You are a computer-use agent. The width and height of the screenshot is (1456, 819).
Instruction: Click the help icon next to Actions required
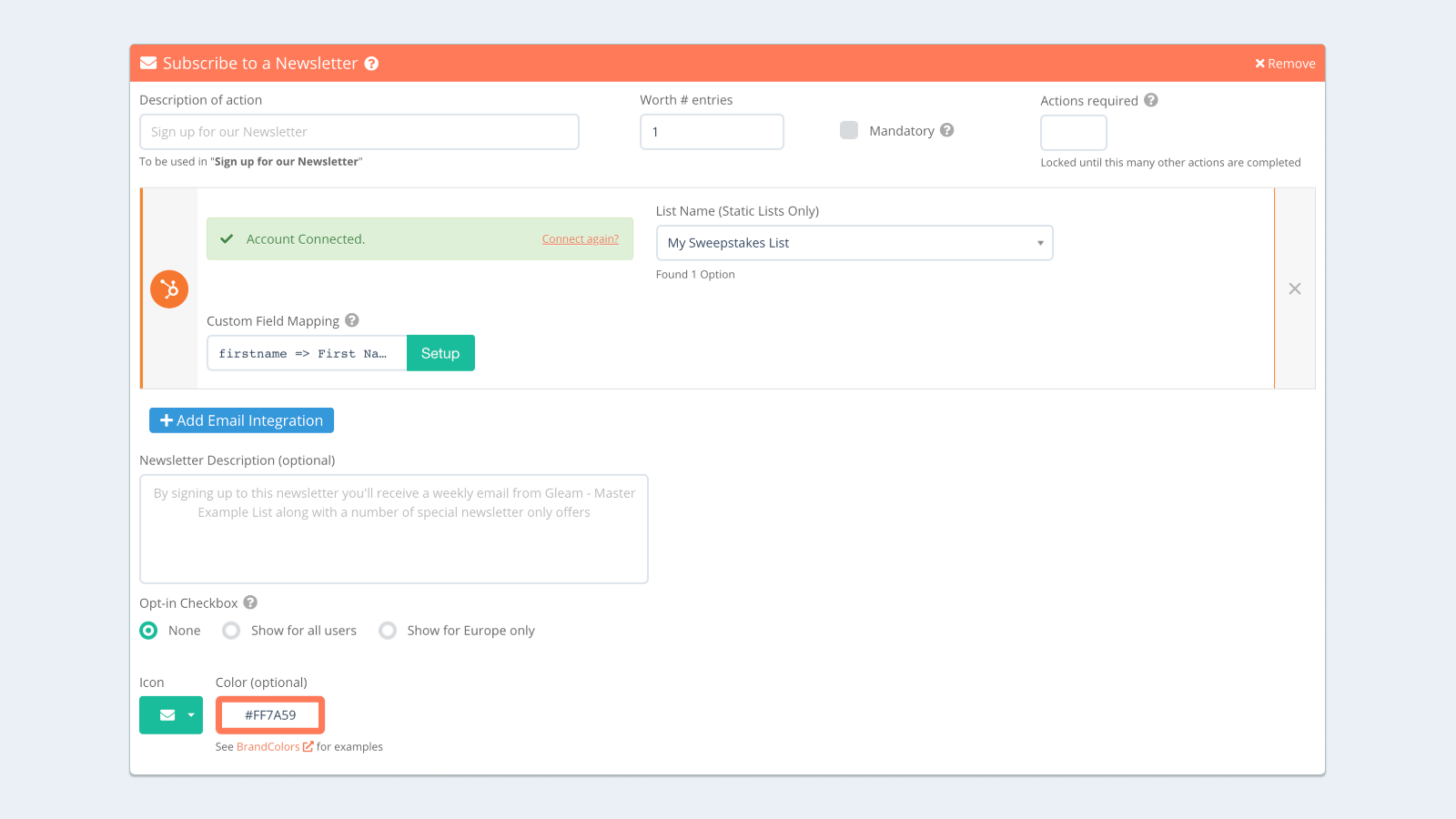(x=1153, y=100)
